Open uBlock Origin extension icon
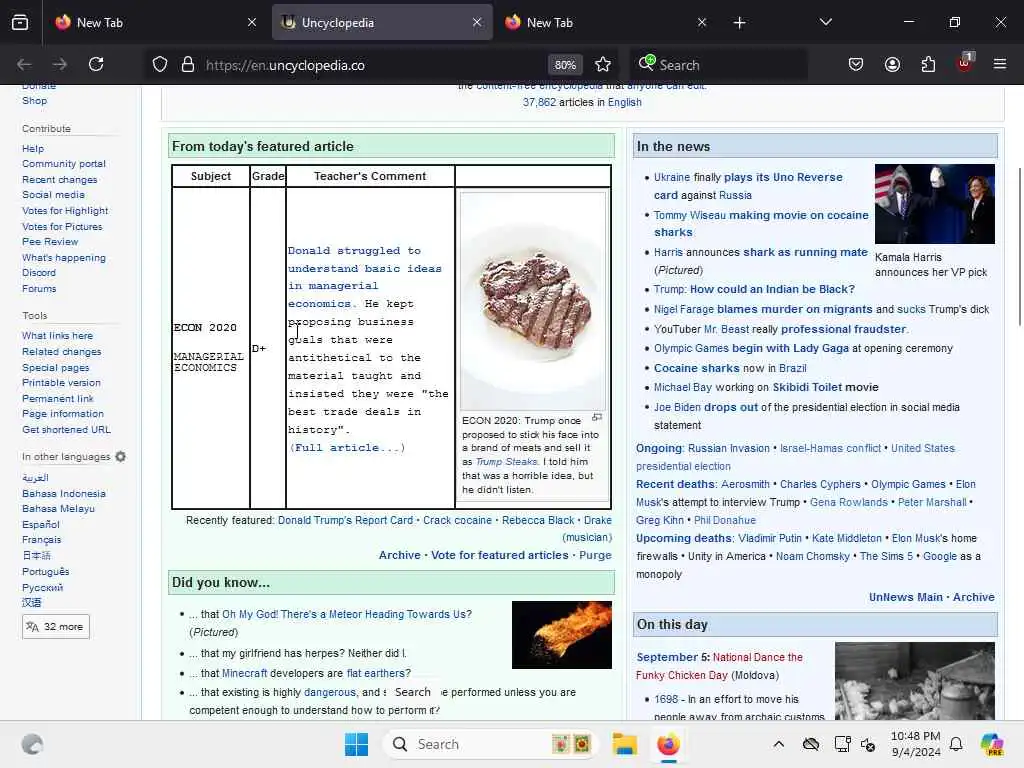The width and height of the screenshot is (1024, 768). [x=965, y=63]
